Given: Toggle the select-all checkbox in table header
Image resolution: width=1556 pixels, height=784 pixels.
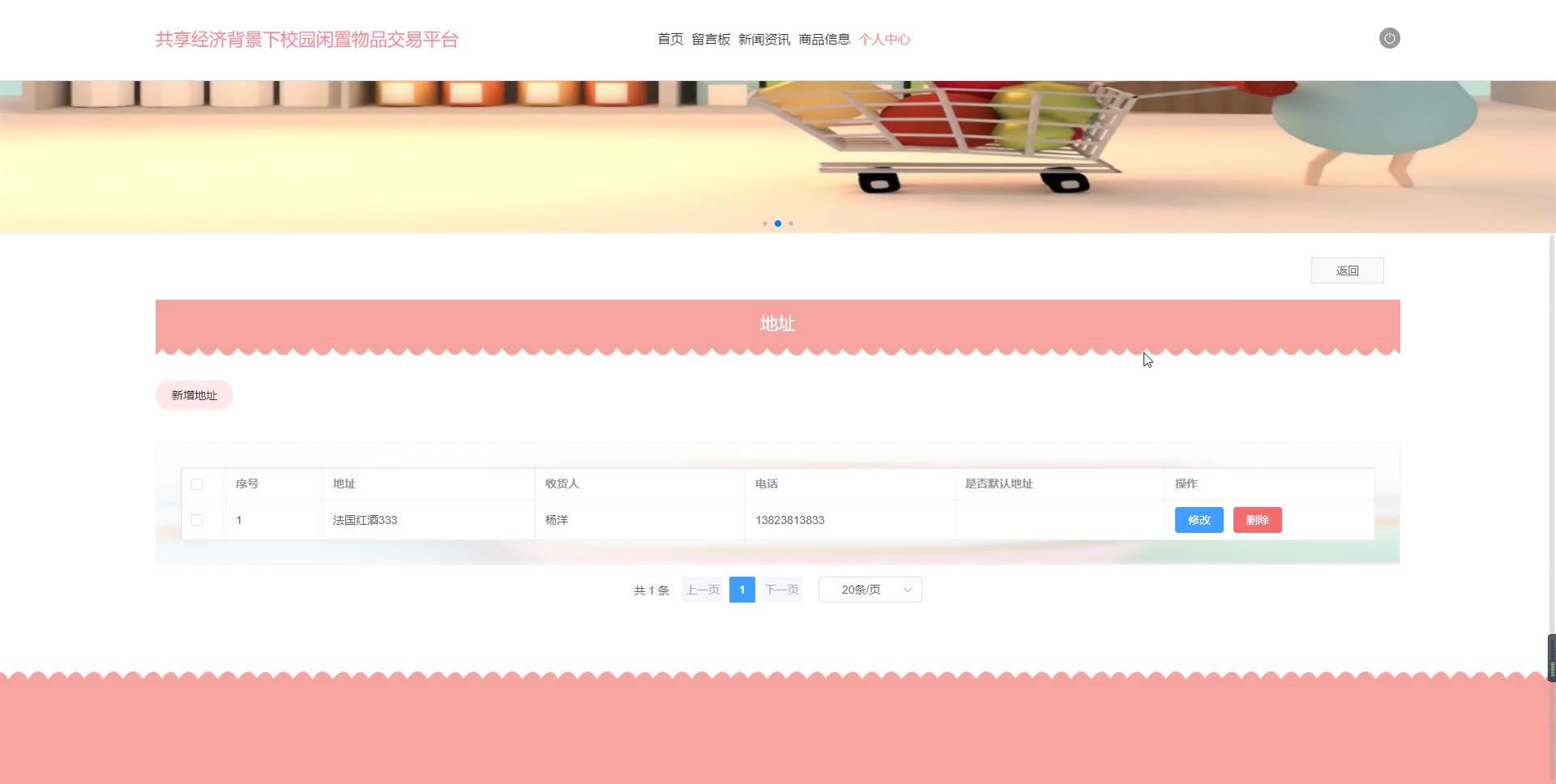Looking at the screenshot, I should pyautogui.click(x=197, y=484).
